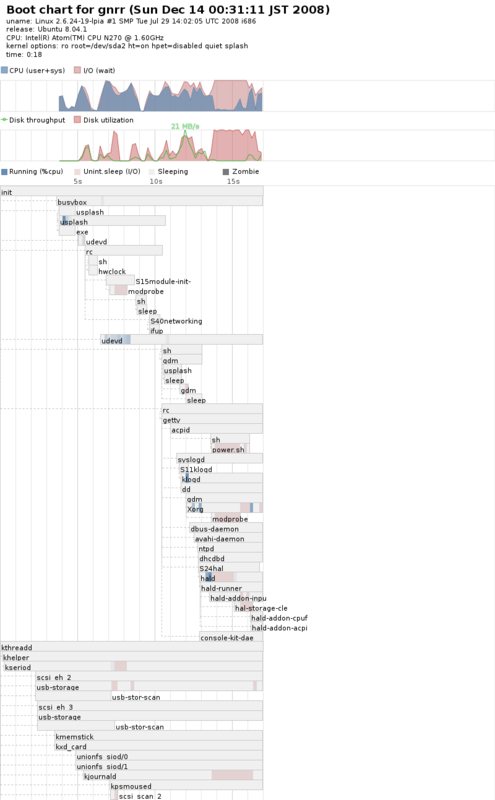
Task: Click the CPU Intel Atom N270 line
Action: 85,38
